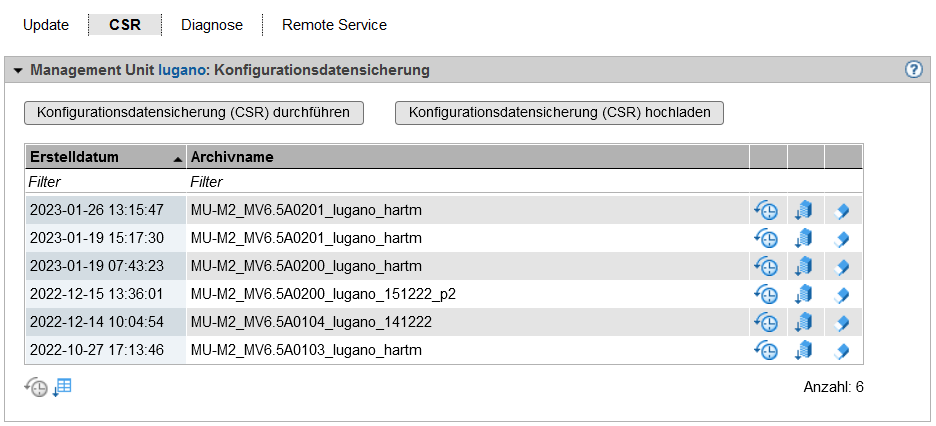The image size is (936, 426).
Task: Click Konfigurationsdatensicherung (CSR) hochladen button
Action: (559, 112)
